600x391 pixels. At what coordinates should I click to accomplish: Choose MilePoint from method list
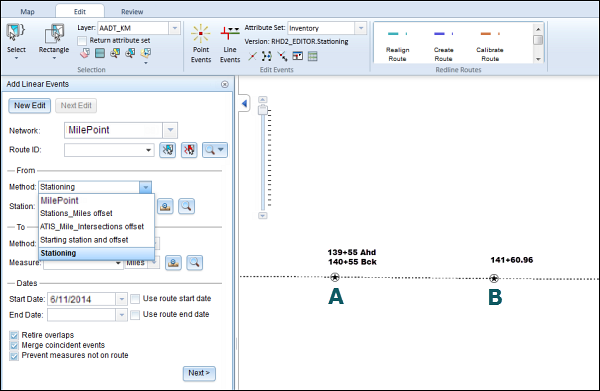click(x=96, y=200)
